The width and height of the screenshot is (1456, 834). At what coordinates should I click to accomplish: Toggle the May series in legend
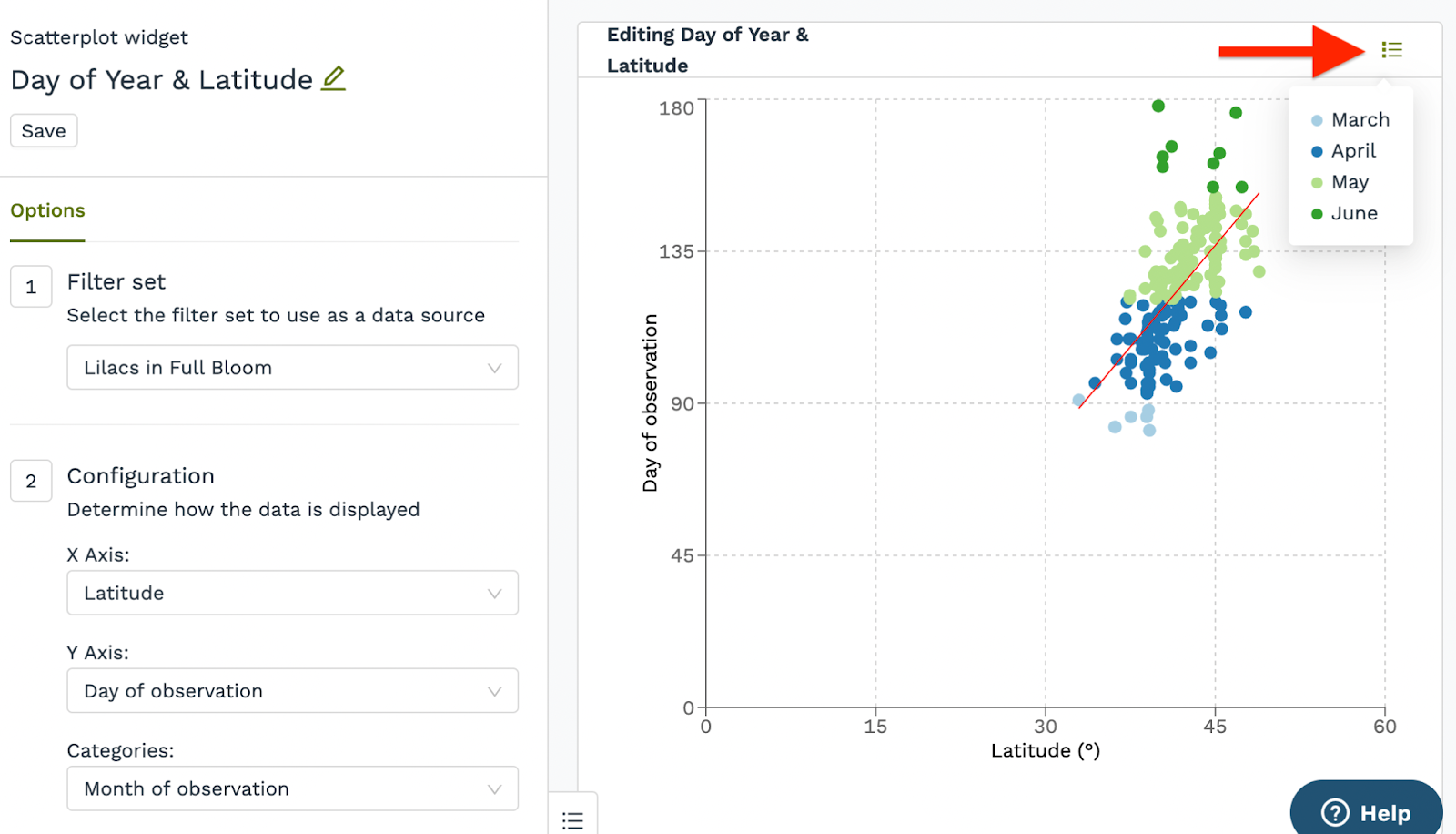pos(1350,182)
